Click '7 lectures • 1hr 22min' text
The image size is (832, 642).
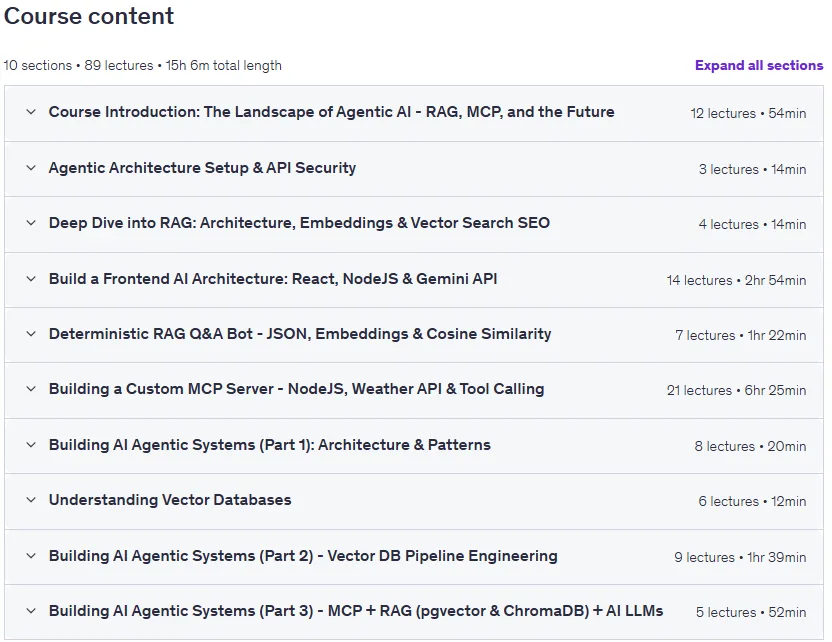(x=741, y=335)
